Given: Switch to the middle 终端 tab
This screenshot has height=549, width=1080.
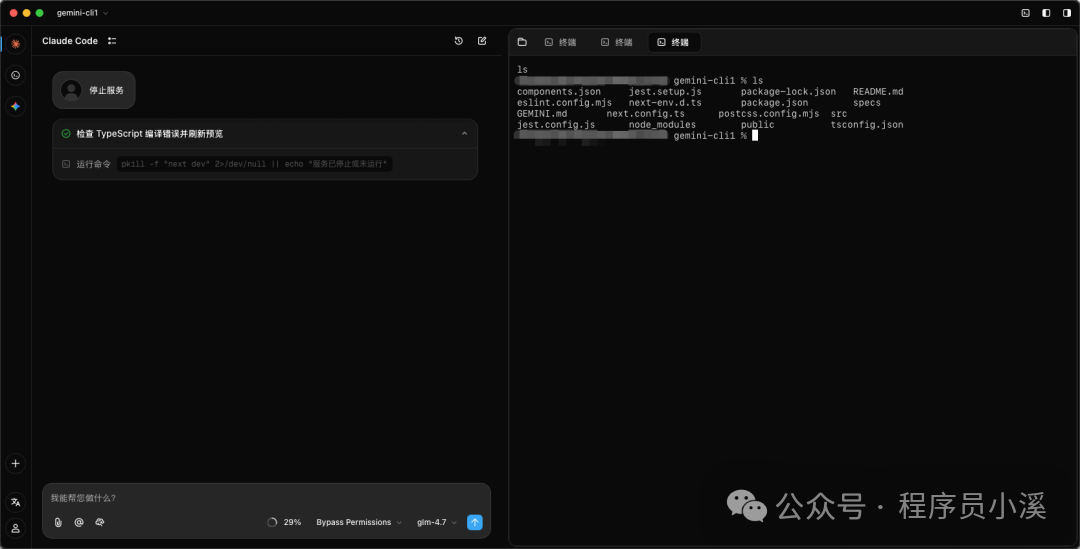Looking at the screenshot, I should pos(617,42).
